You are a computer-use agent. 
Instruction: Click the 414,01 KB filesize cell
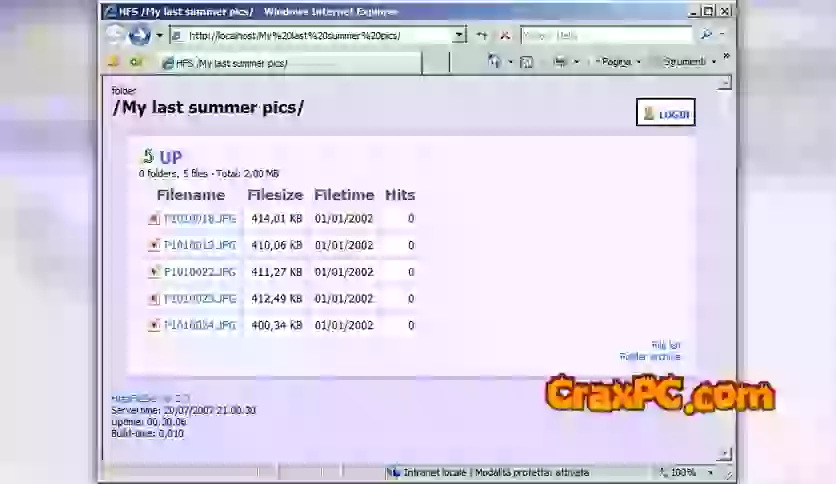tap(277, 219)
